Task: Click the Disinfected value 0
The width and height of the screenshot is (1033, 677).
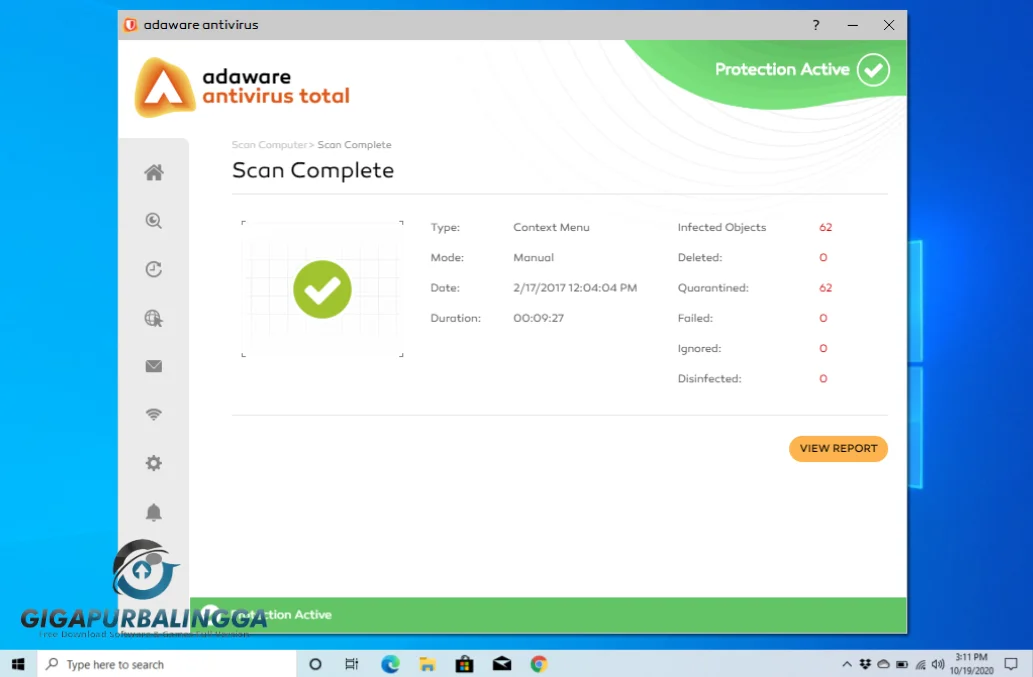Action: point(823,379)
